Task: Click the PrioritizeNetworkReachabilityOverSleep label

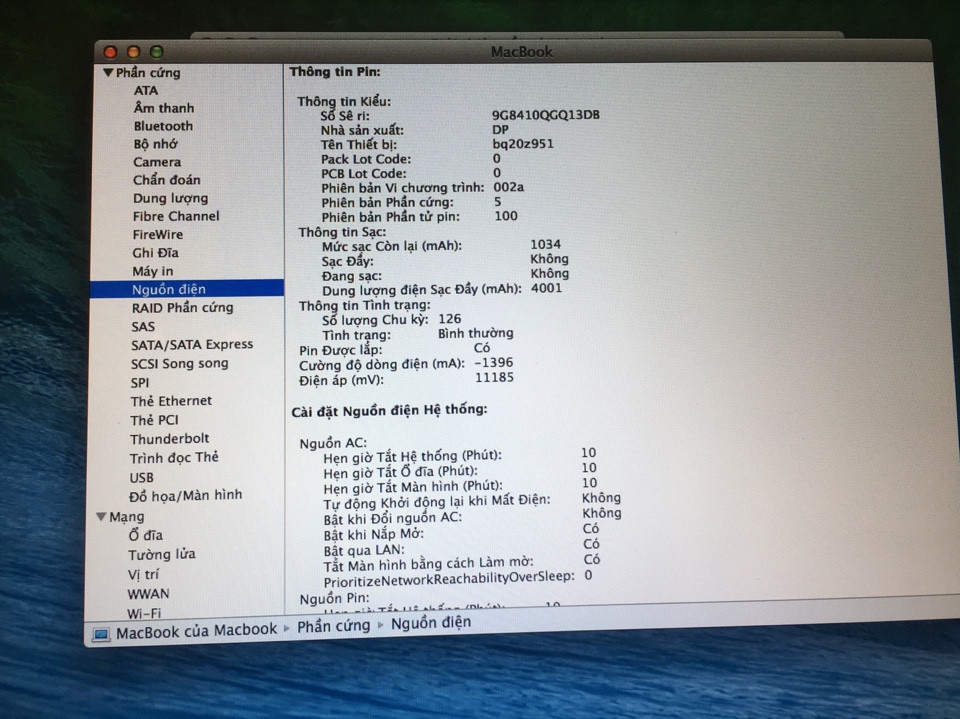Action: [x=449, y=579]
